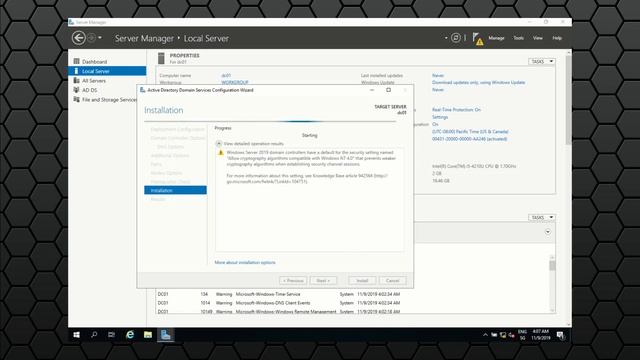Viewport: 640px width, 360px height.
Task: Click the Server Manager back arrow
Action: pyautogui.click(x=79, y=38)
